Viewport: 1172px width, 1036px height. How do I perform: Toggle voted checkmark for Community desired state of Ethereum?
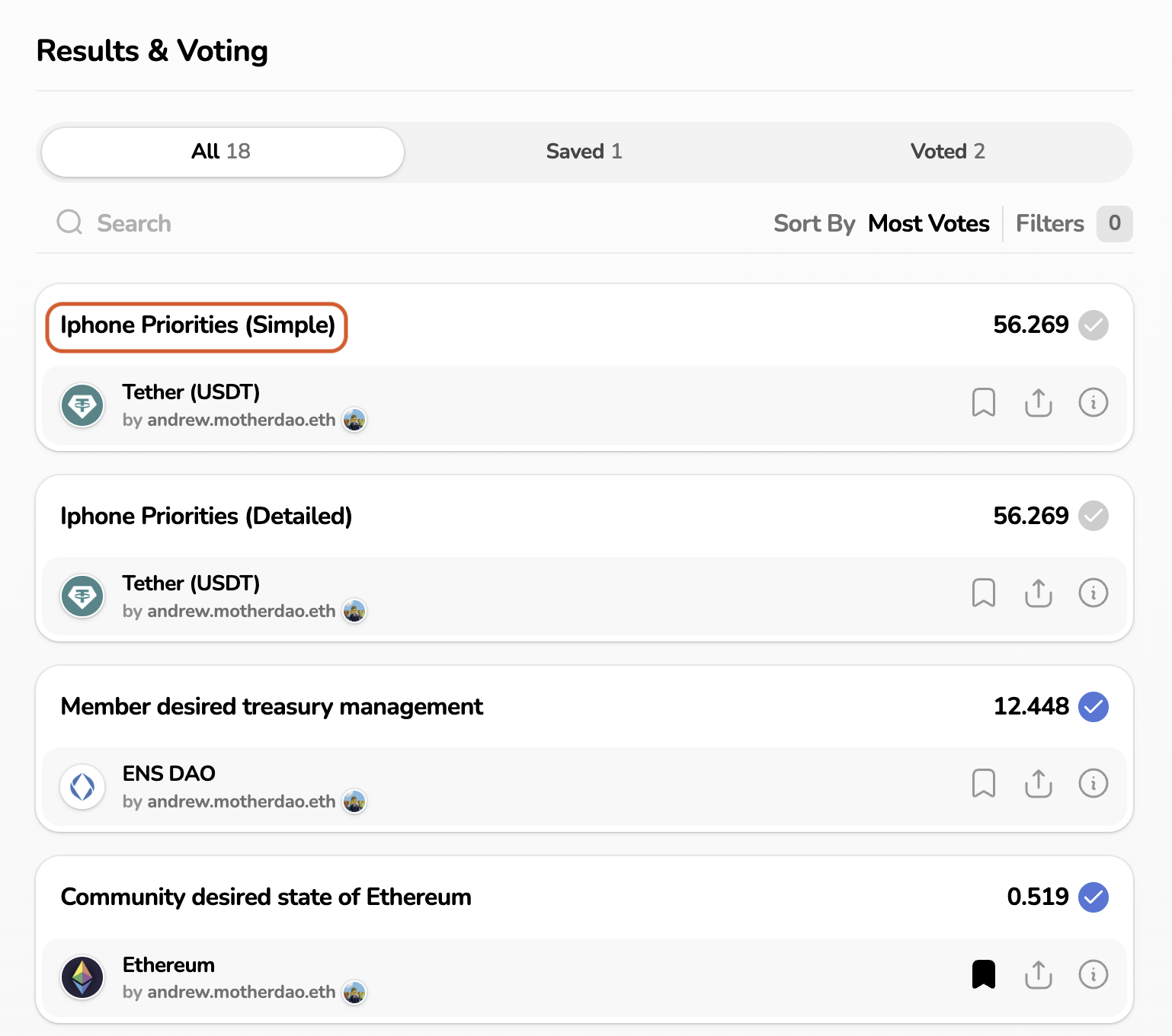tap(1093, 897)
